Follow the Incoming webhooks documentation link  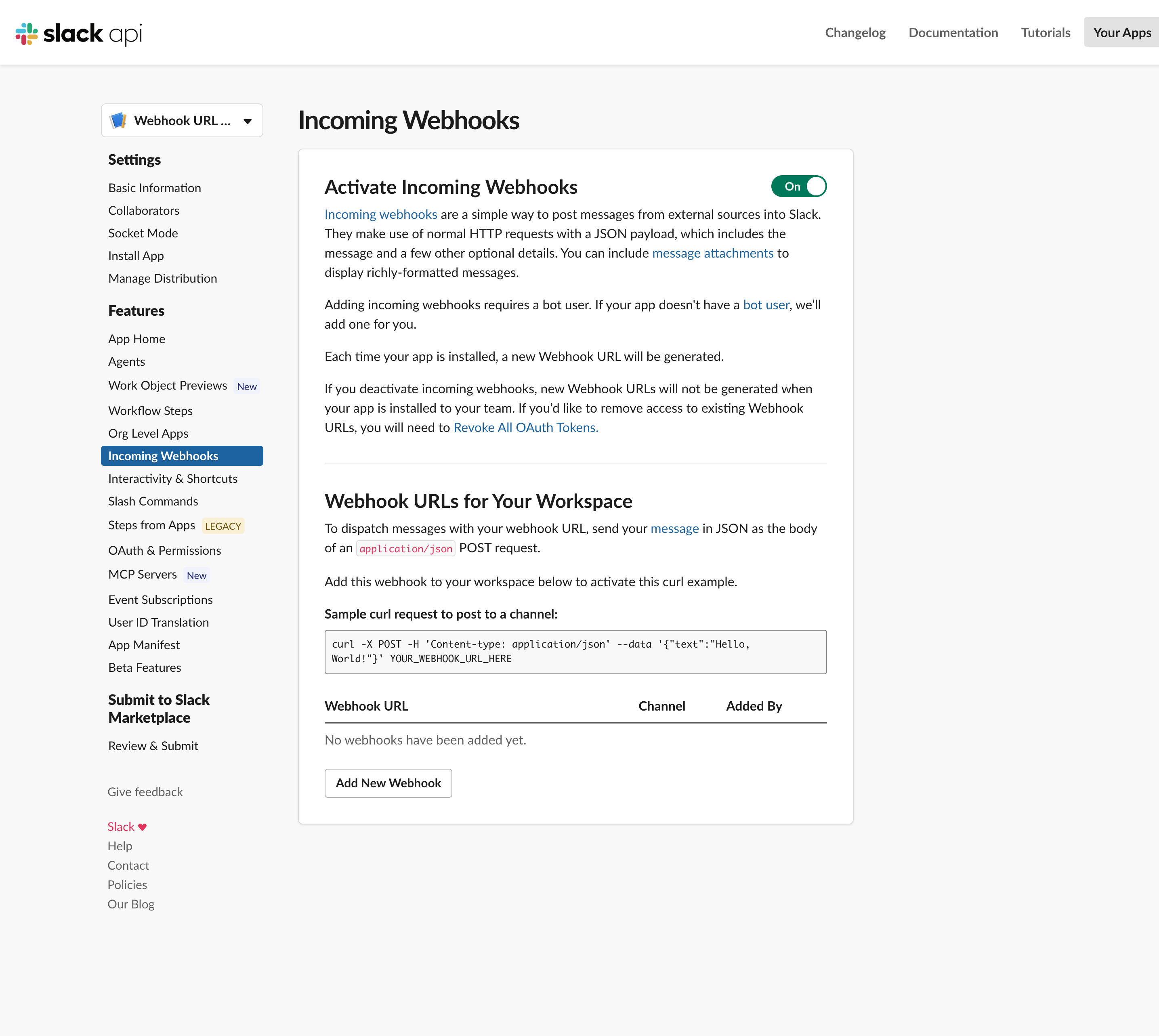[381, 215]
